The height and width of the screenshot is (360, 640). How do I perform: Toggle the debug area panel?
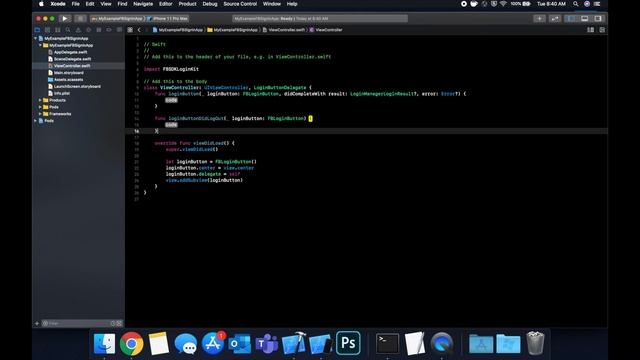(x=584, y=18)
